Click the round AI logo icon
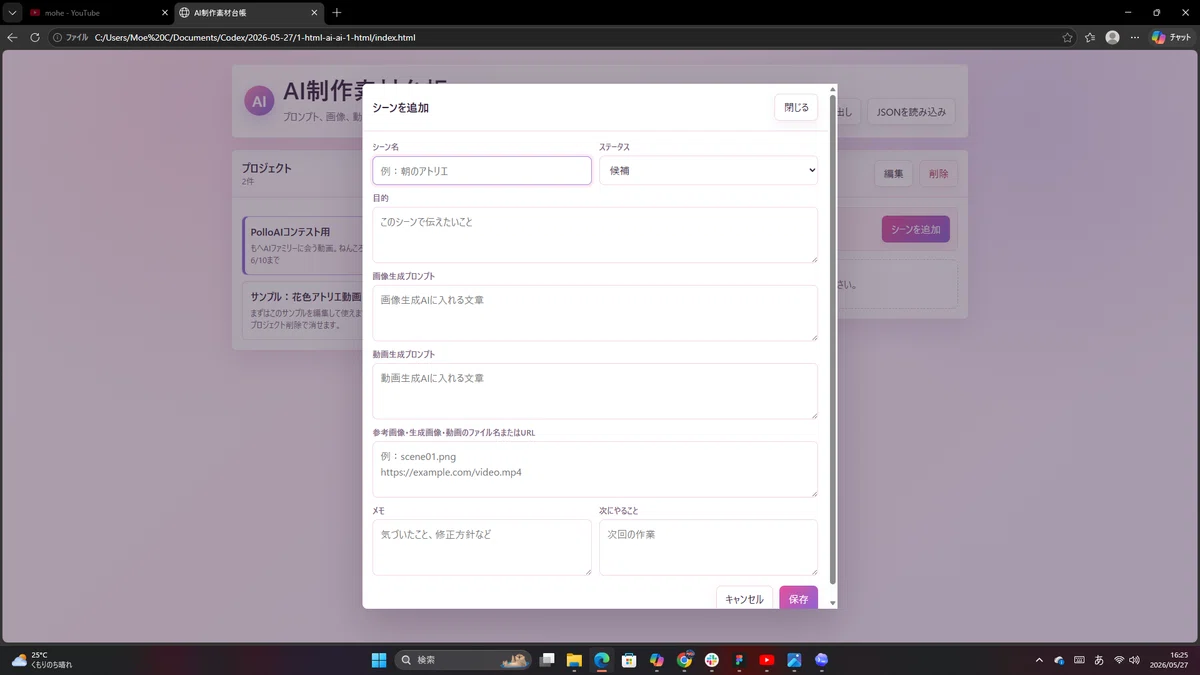This screenshot has width=1200, height=675. tap(258, 101)
